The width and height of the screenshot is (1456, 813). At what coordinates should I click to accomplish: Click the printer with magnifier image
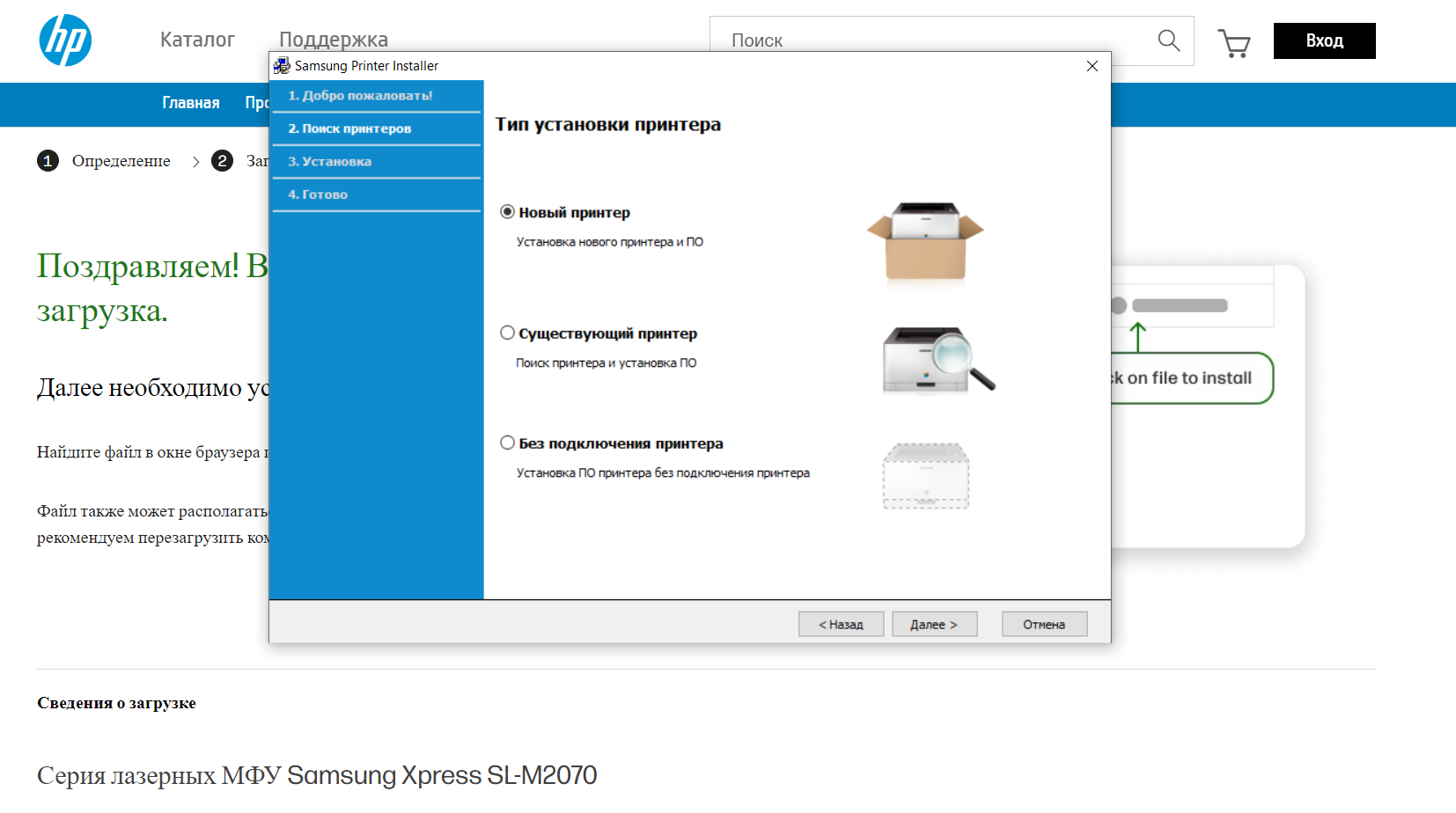[x=938, y=360]
